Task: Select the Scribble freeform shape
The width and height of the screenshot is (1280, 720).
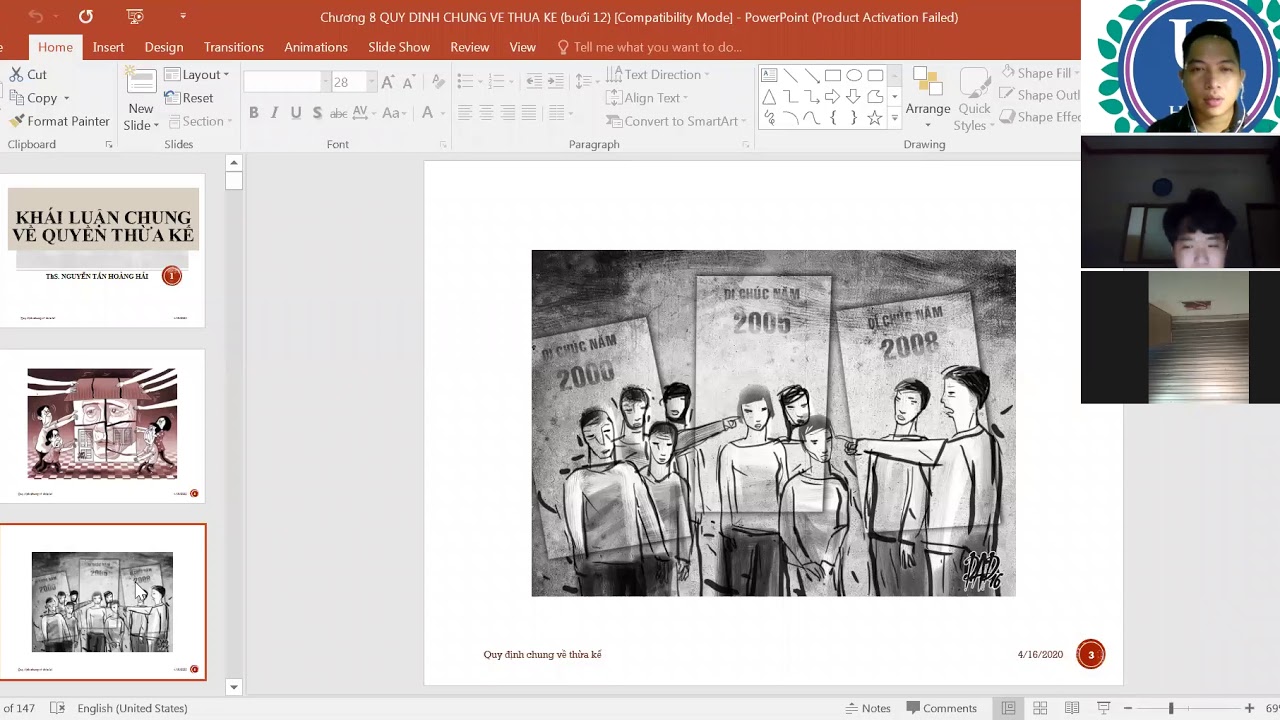Action: click(x=769, y=118)
